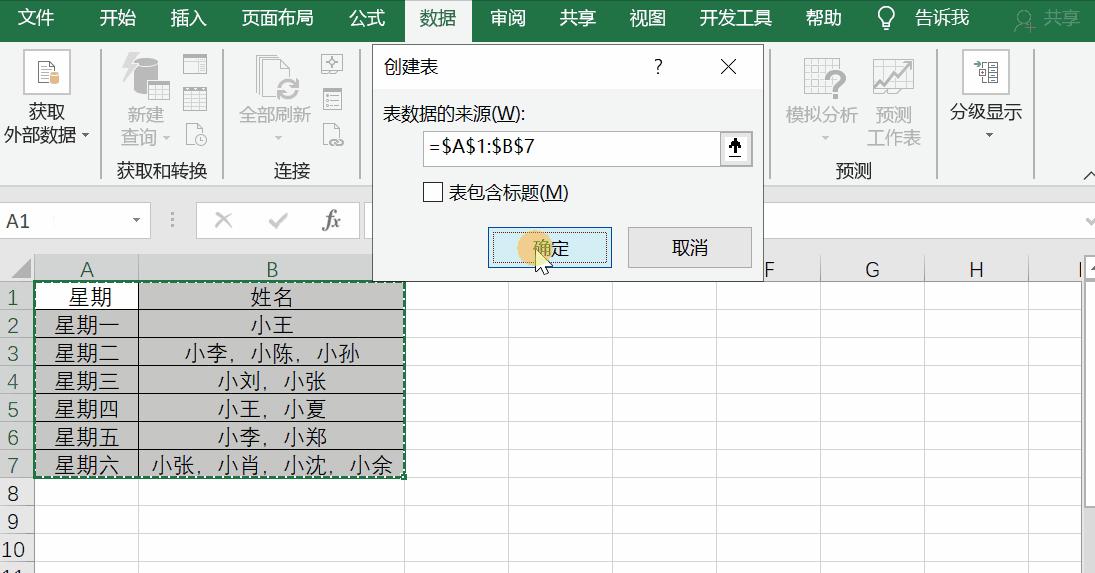The height and width of the screenshot is (573, 1095).
Task: Expand the 获取外部数据 dropdown arrow
Action: pyautogui.click(x=86, y=135)
